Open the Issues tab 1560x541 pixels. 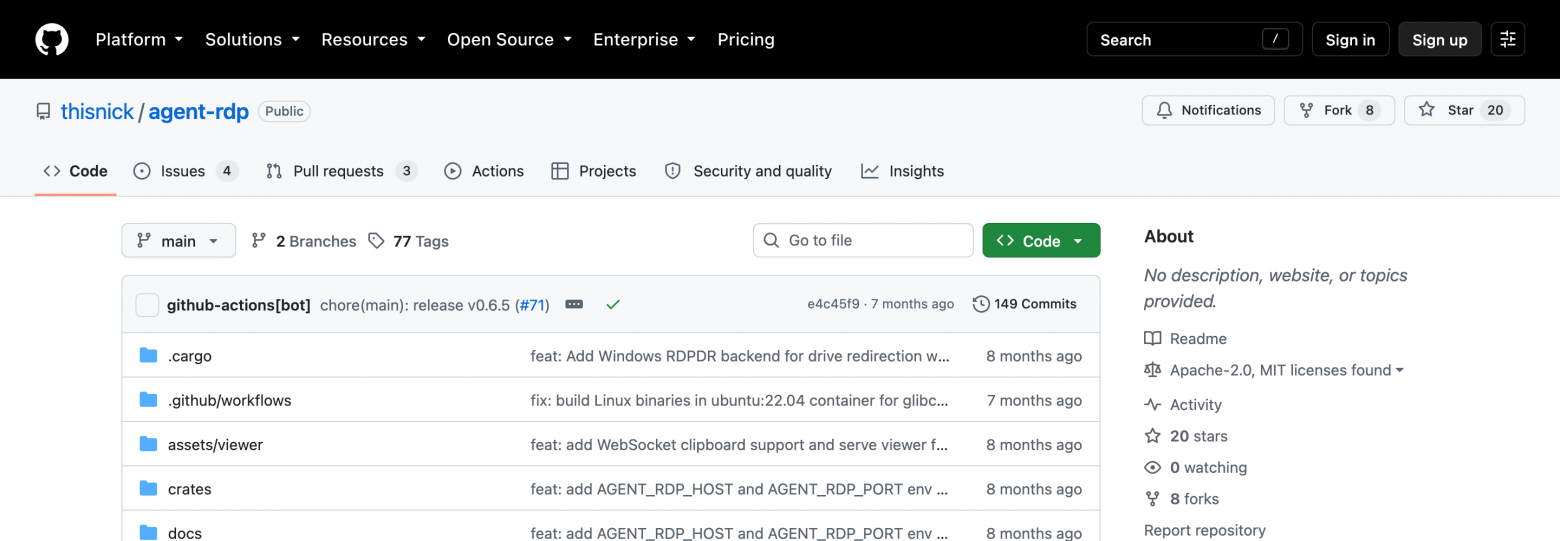pos(185,171)
